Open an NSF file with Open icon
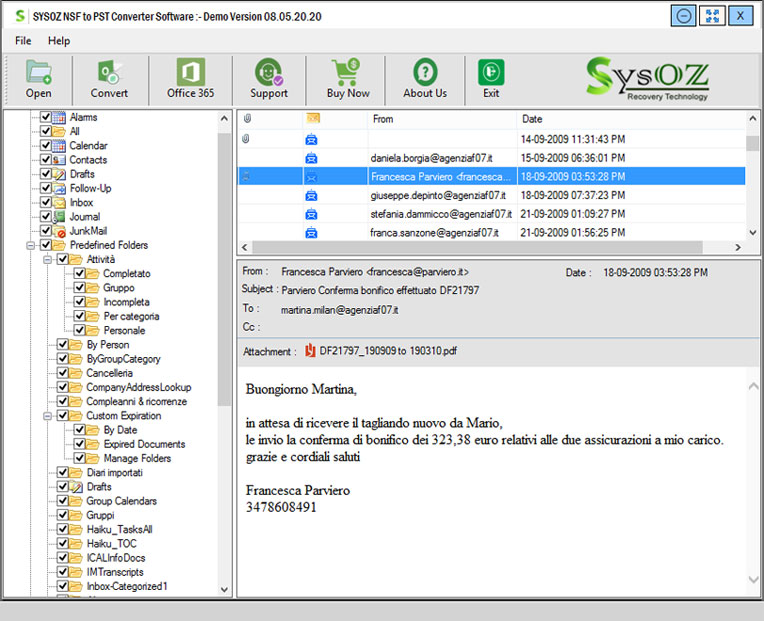764x621 pixels. [38, 72]
